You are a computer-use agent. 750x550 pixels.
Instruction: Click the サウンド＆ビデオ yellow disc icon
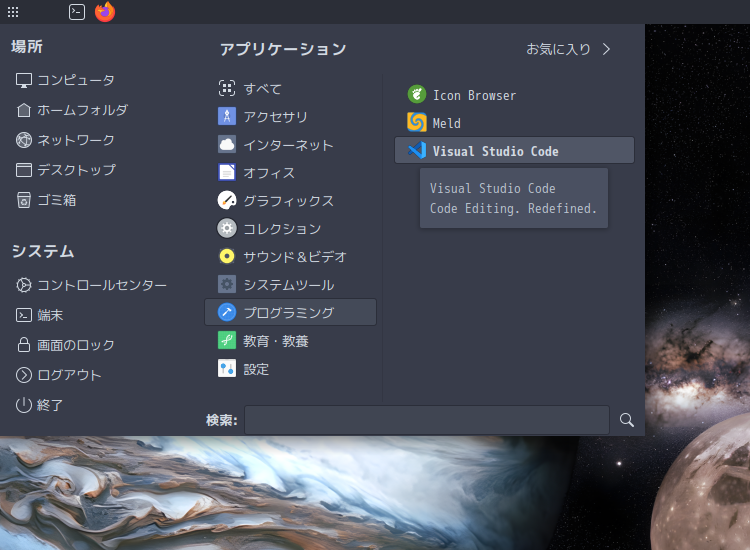[x=227, y=256]
